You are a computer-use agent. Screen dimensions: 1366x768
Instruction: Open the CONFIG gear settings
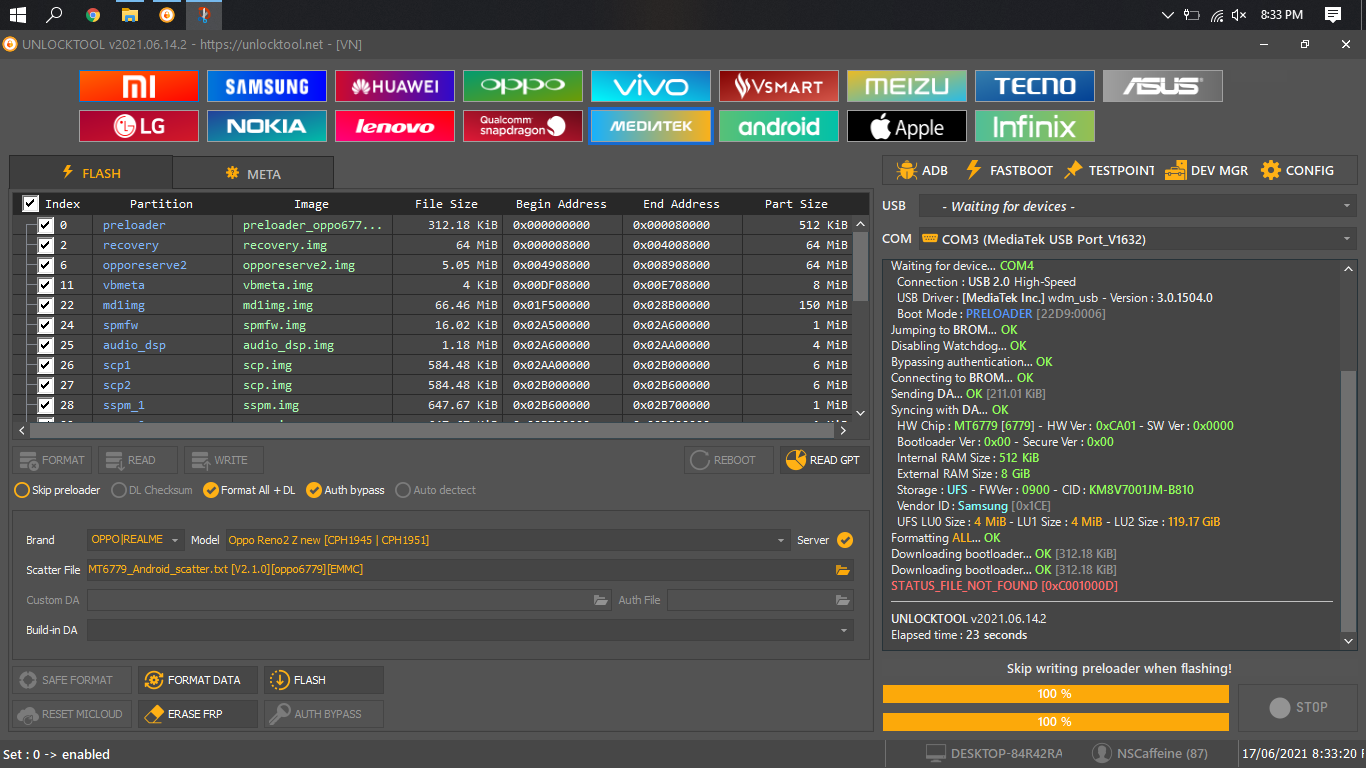[1297, 170]
